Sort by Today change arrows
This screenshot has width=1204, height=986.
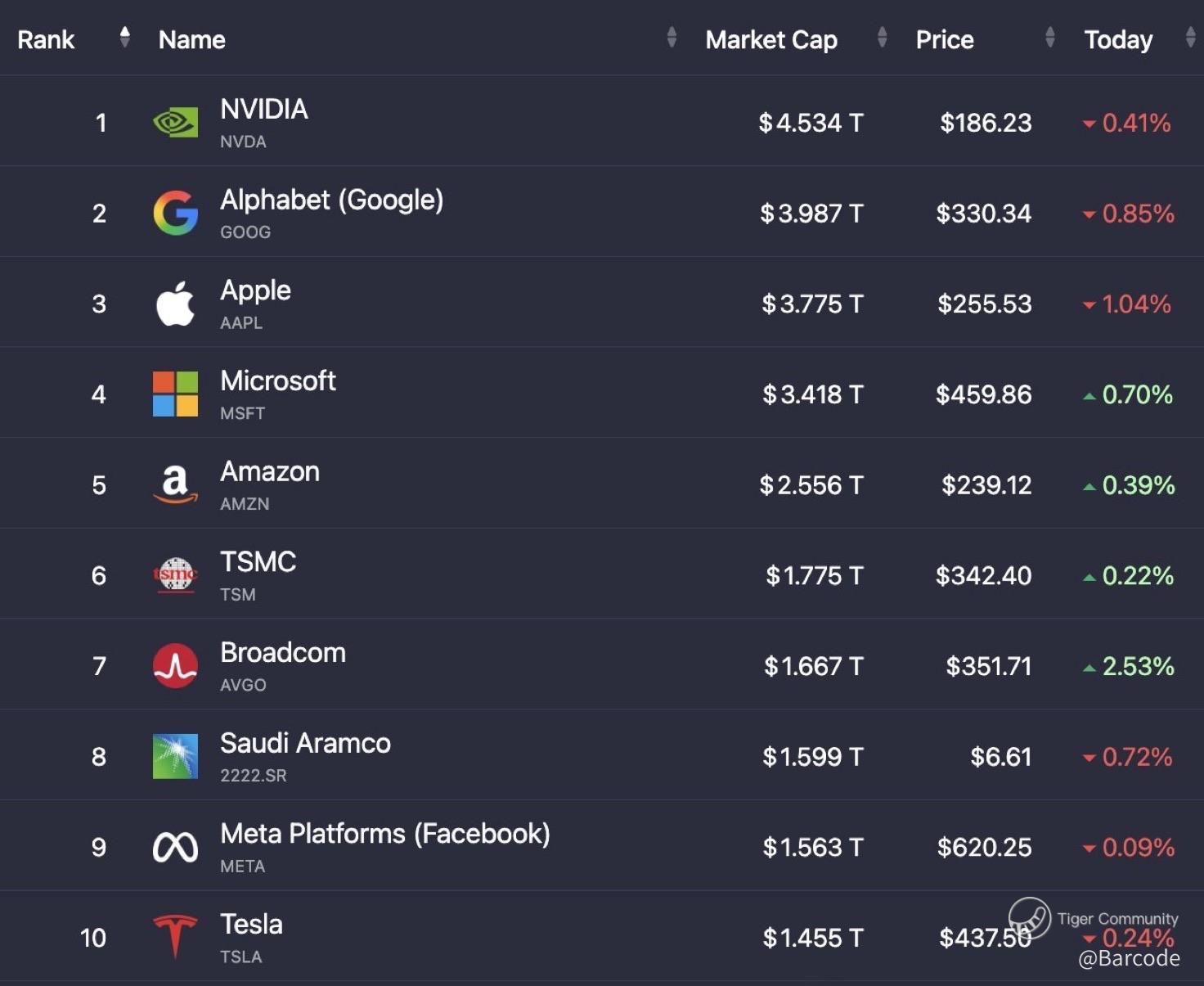1190,38
